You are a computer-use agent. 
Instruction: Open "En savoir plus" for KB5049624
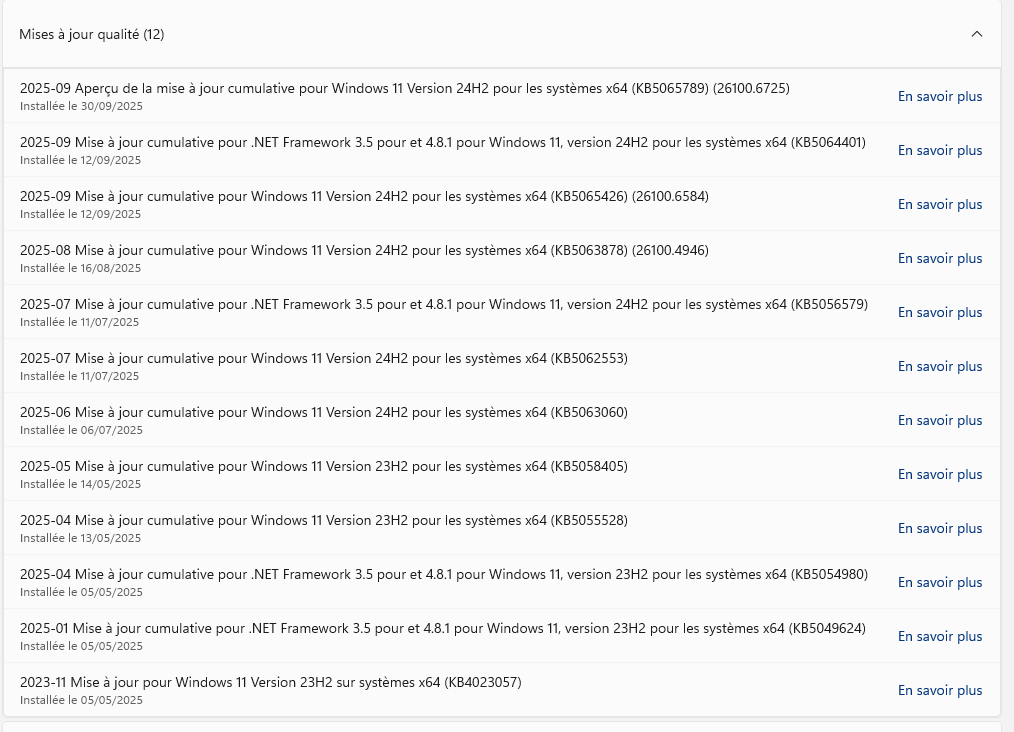point(940,637)
